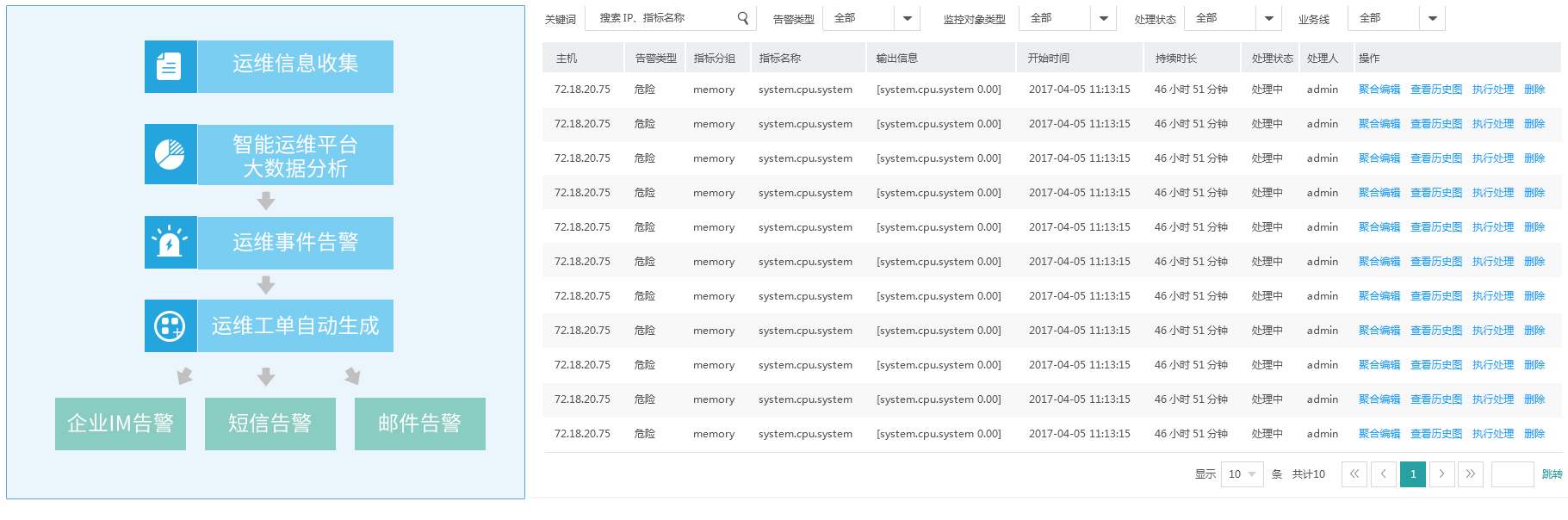Click 执行处理 in the last table row

pos(1492,434)
